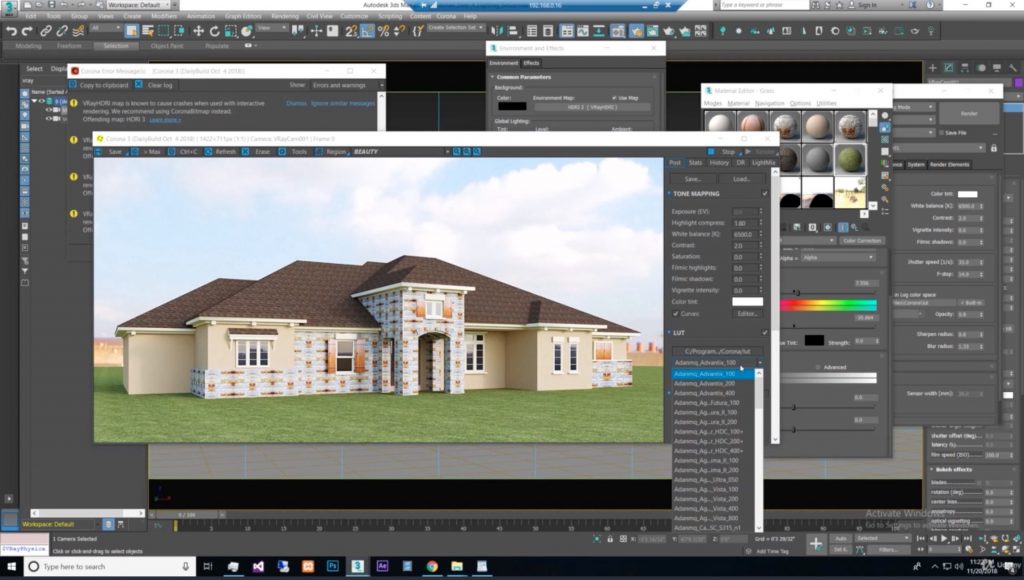Toggle the Percent Snap icon
Screen dimensions: 1024x580
pyautogui.click(x=384, y=31)
